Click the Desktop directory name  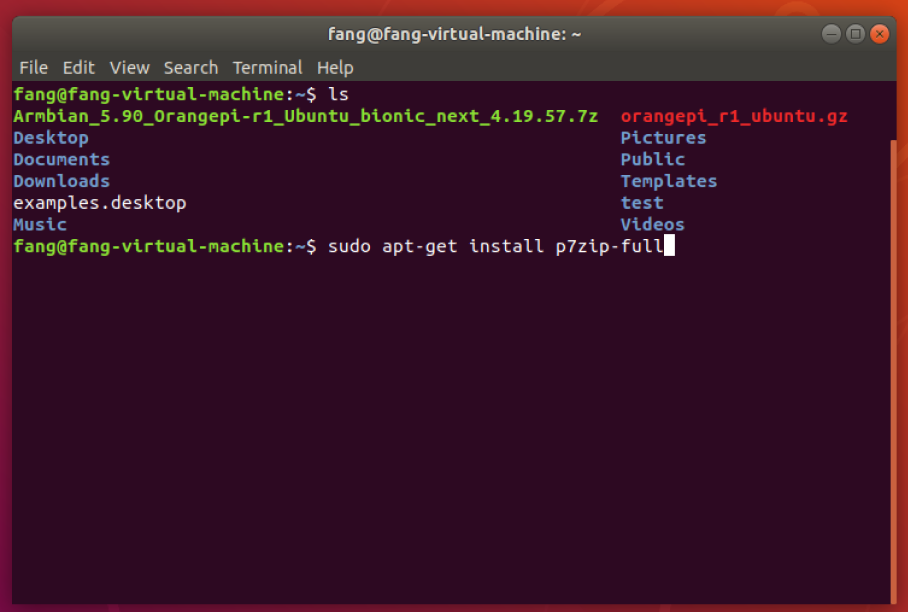(51, 138)
